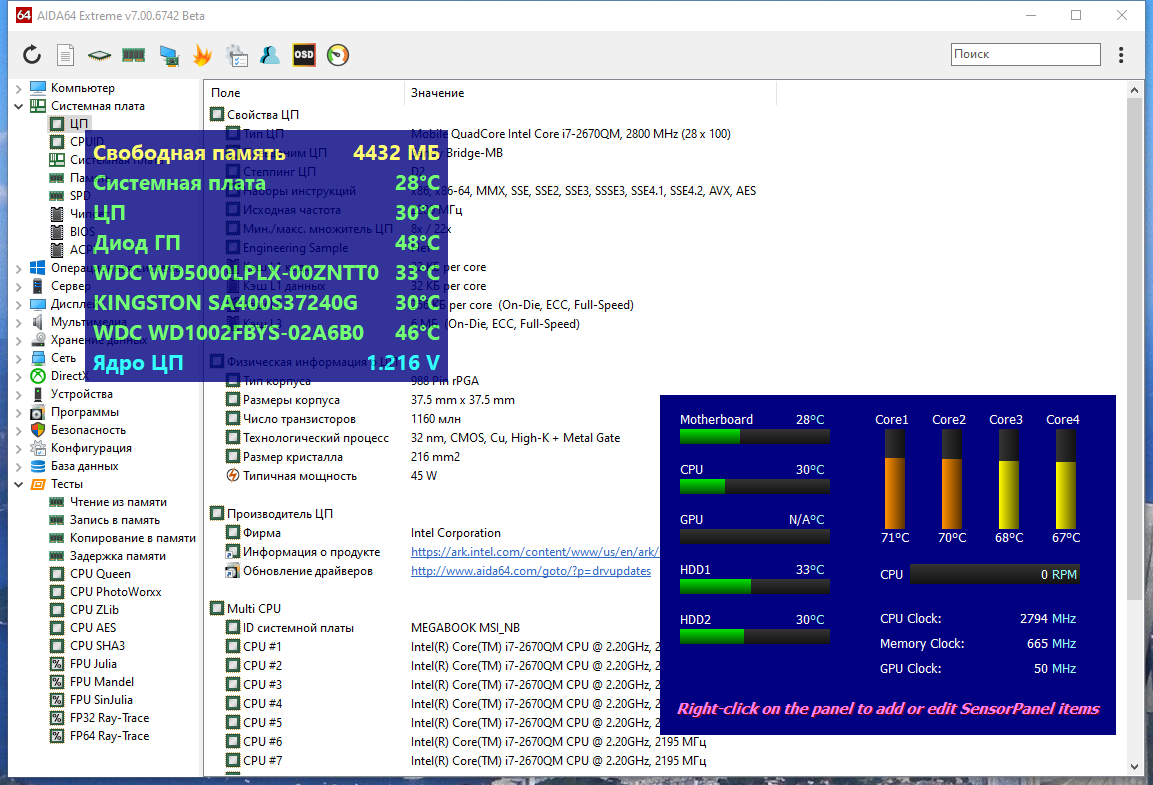Expand the DirectX section

20,375
